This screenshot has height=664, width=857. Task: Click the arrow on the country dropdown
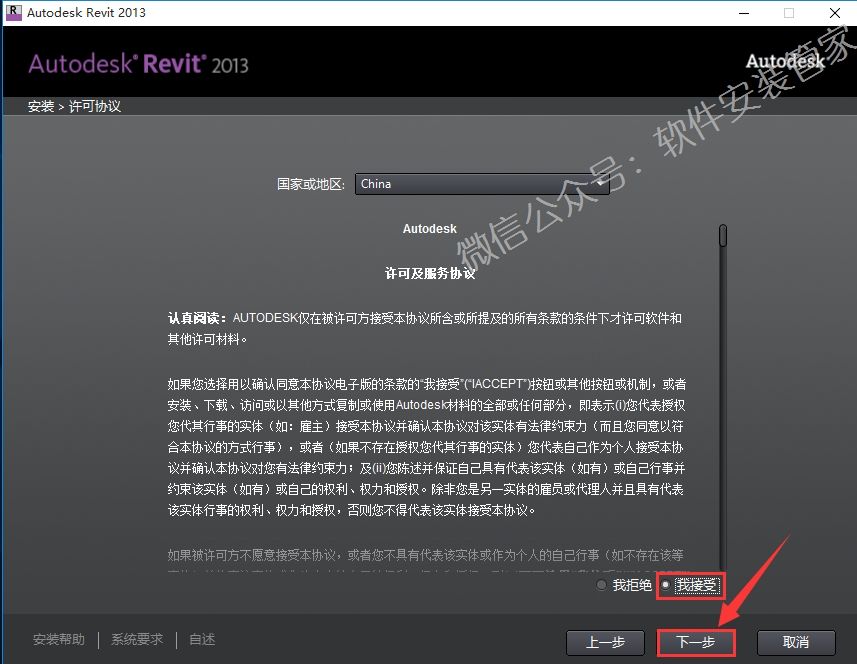(600, 184)
